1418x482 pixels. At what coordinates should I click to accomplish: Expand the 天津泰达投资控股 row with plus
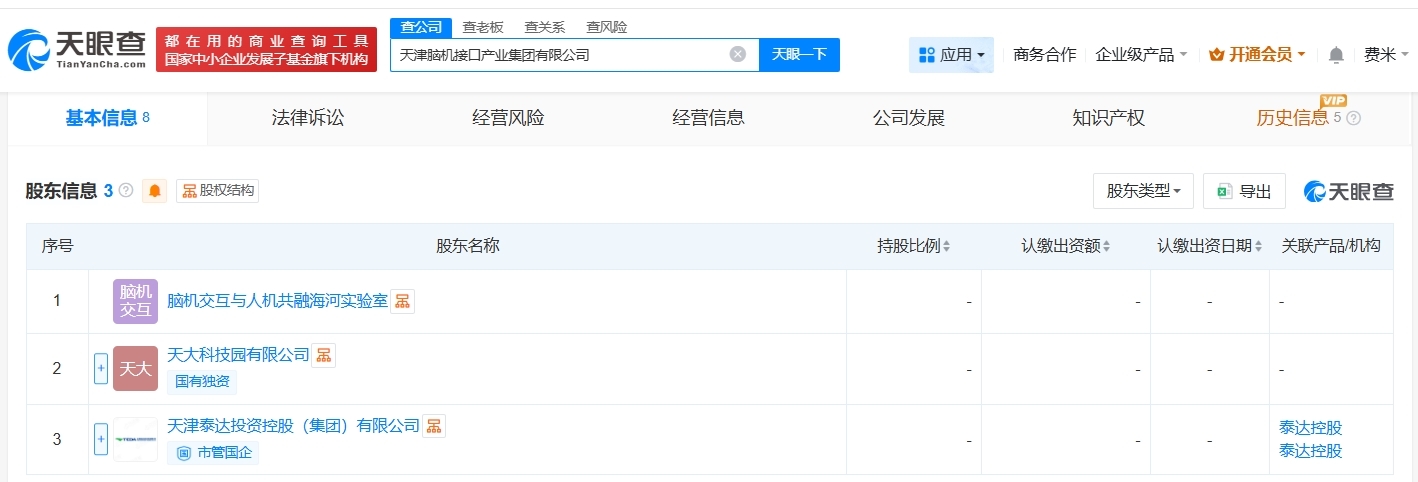tap(100, 439)
